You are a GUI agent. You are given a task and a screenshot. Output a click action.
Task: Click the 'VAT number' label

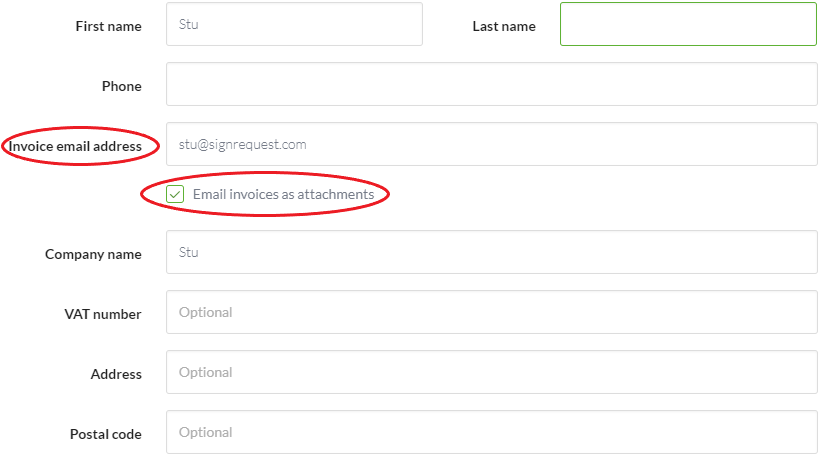(x=103, y=314)
